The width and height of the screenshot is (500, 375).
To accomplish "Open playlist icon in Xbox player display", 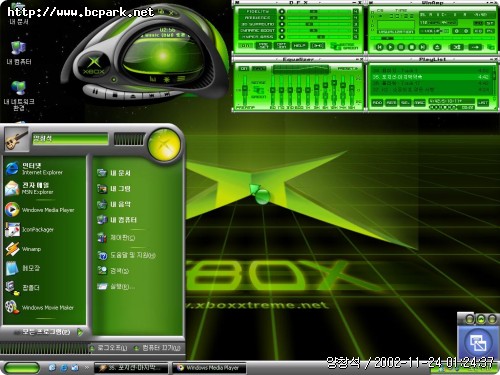I will (181, 79).
